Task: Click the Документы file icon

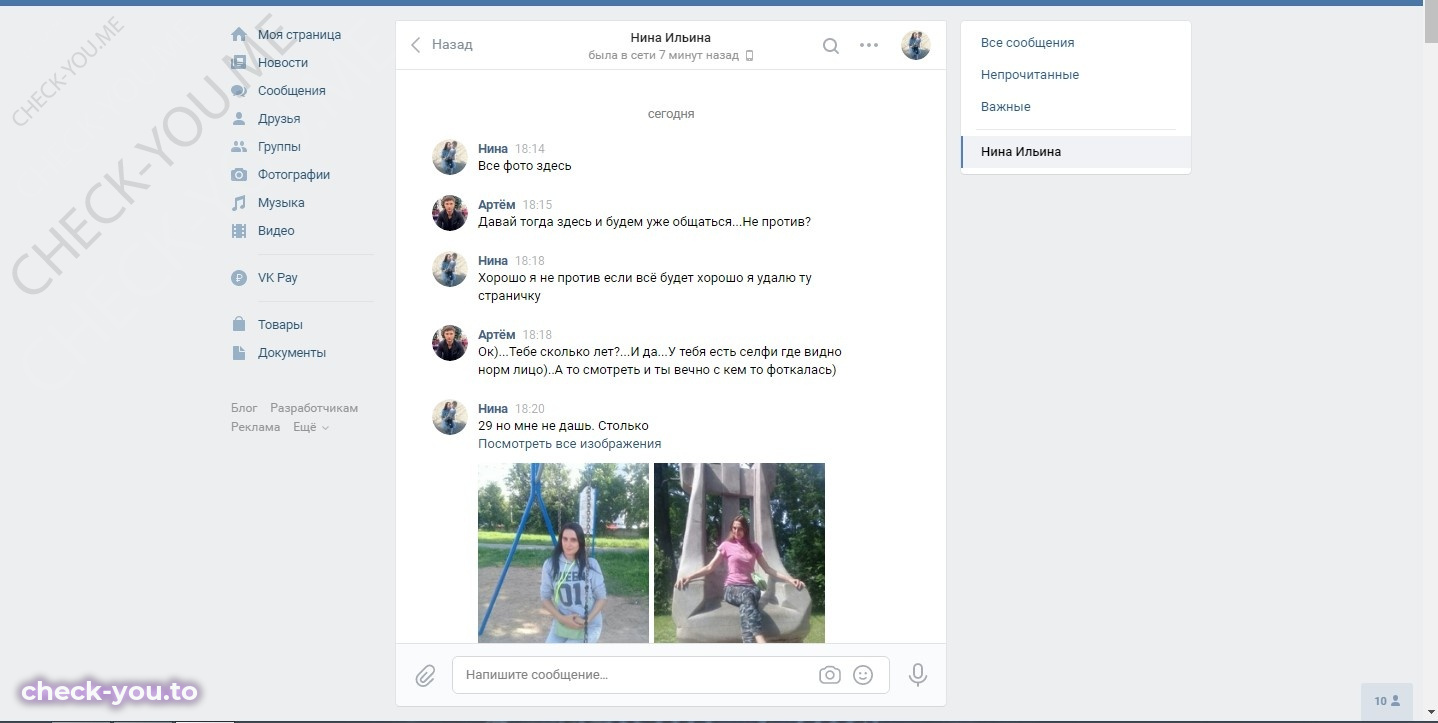Action: click(x=239, y=353)
